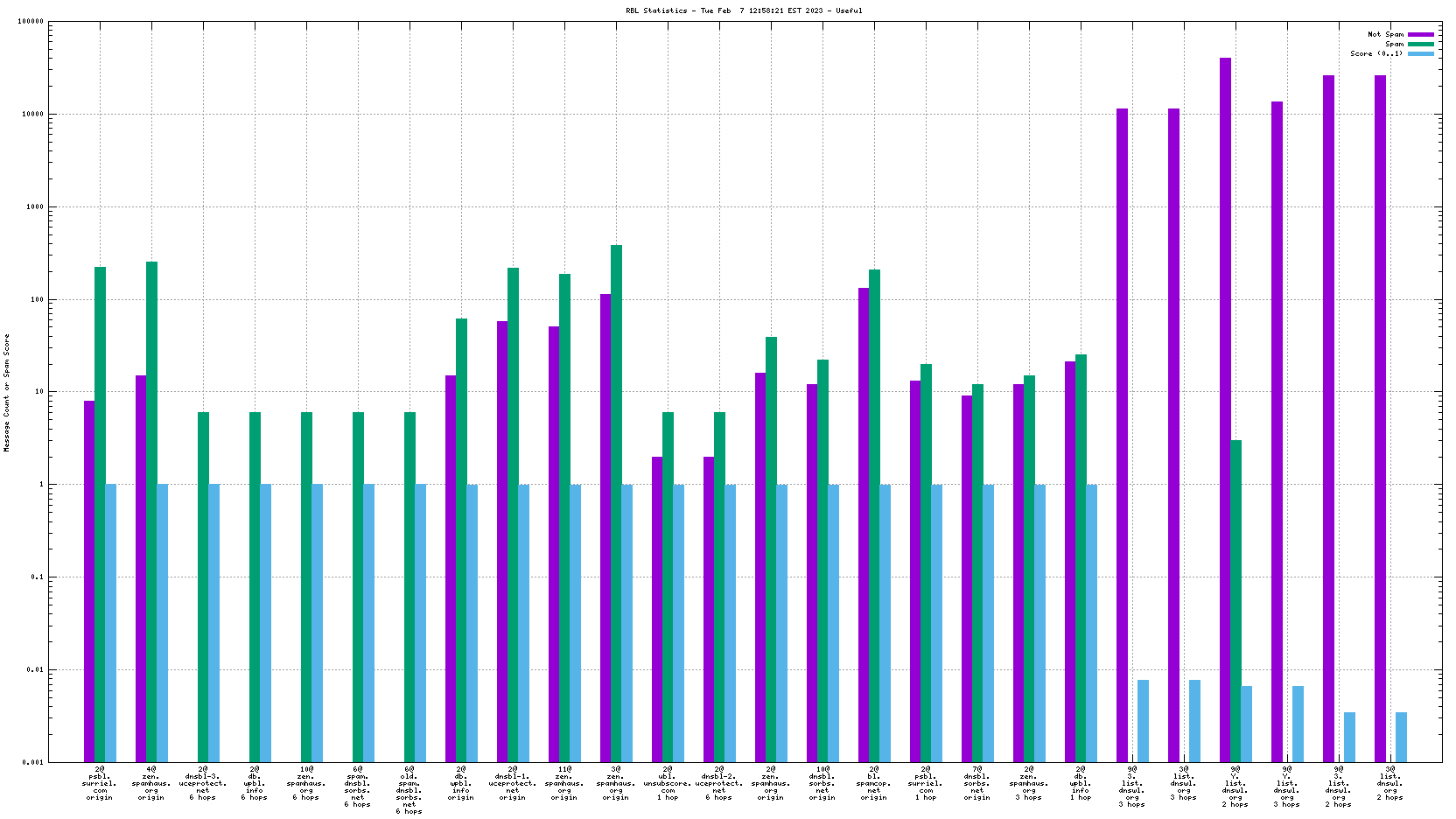Viewport: 1456px width, 819px height.
Task: Click the green Spam legend swatch
Action: pos(1421,44)
